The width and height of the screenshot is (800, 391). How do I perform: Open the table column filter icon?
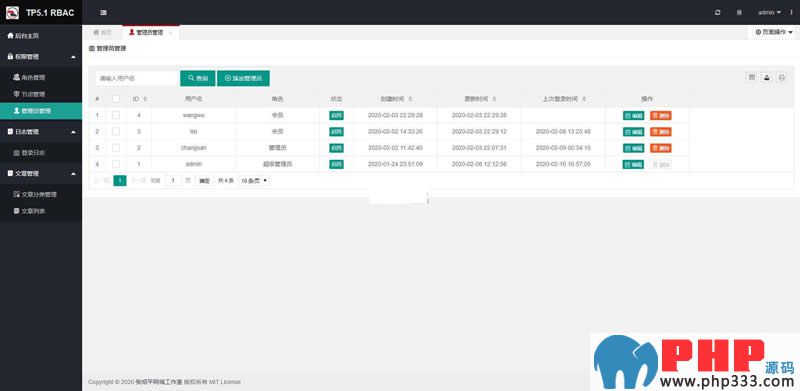coord(751,77)
